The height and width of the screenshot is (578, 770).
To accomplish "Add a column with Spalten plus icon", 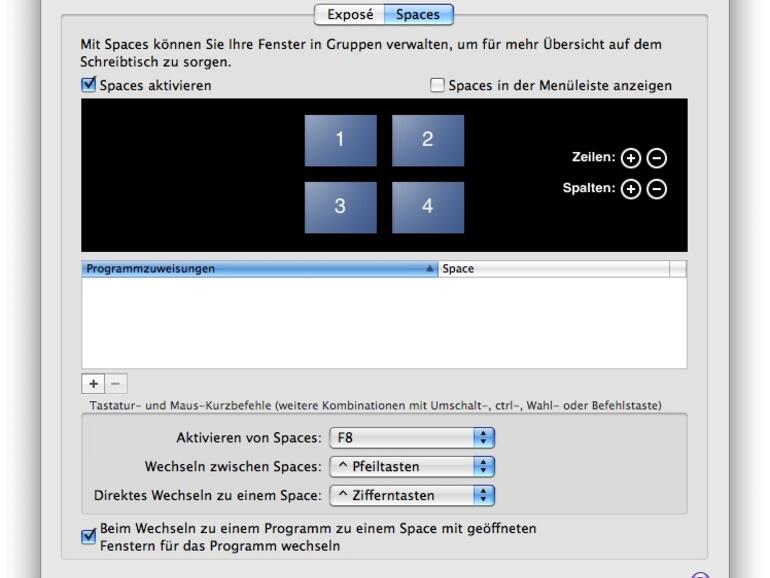I will click(631, 189).
